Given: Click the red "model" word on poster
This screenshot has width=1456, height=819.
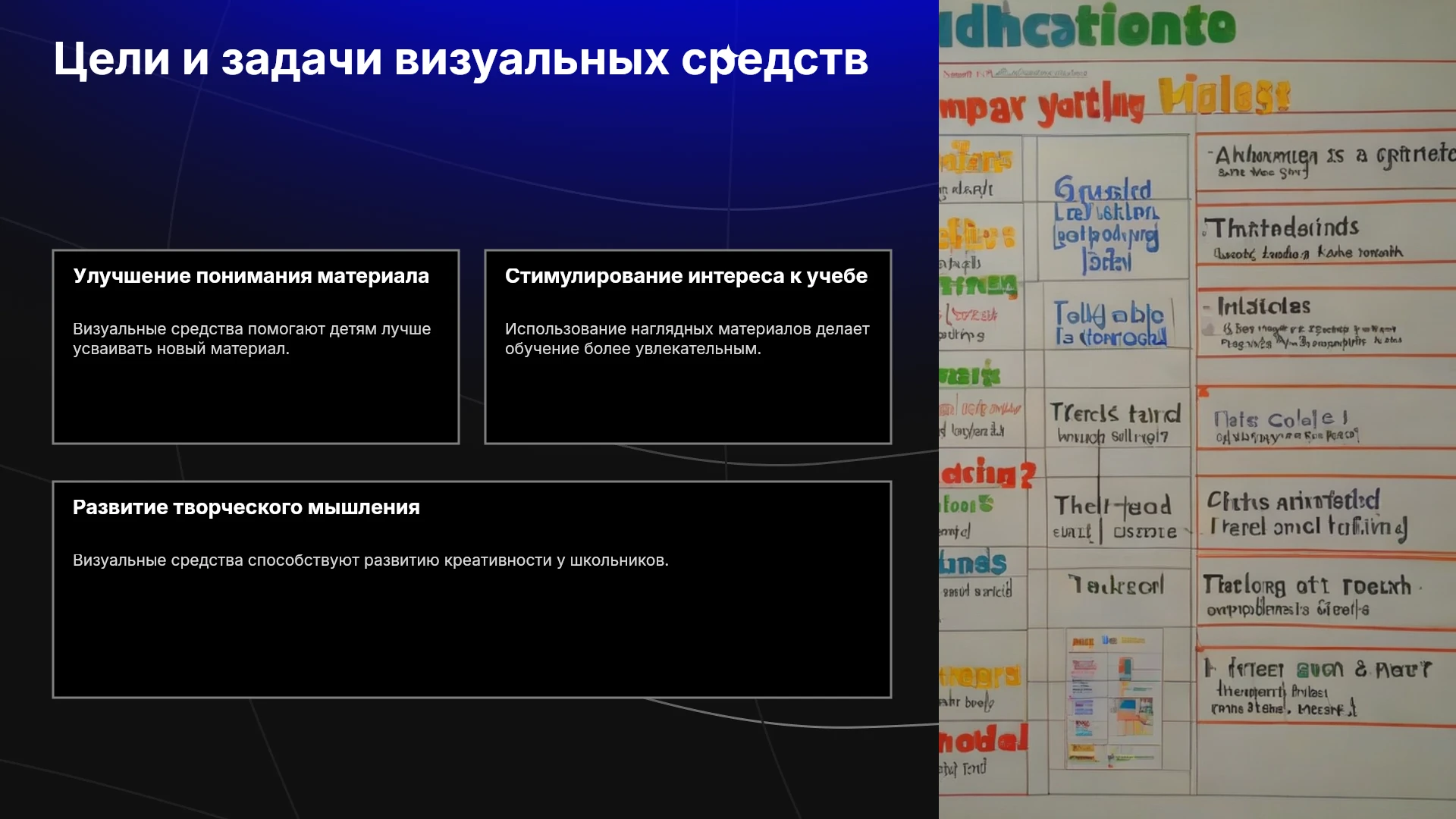Looking at the screenshot, I should 984,739.
